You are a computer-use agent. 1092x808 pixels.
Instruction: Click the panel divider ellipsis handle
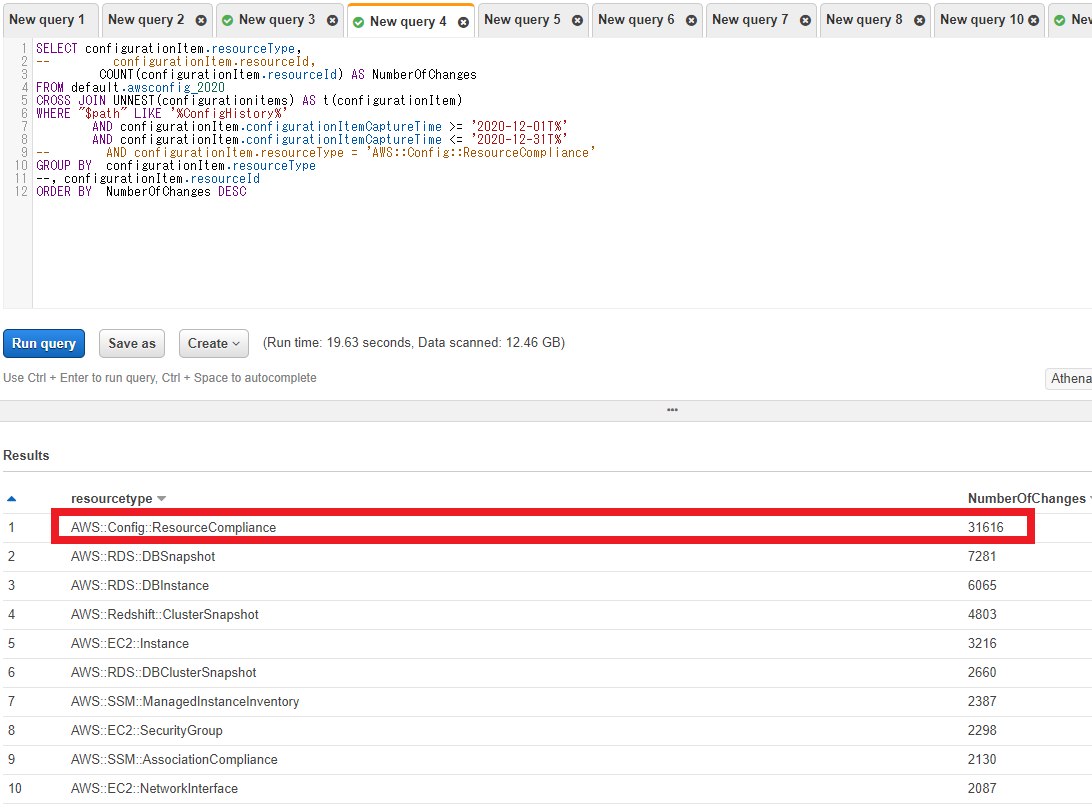[x=672, y=410]
